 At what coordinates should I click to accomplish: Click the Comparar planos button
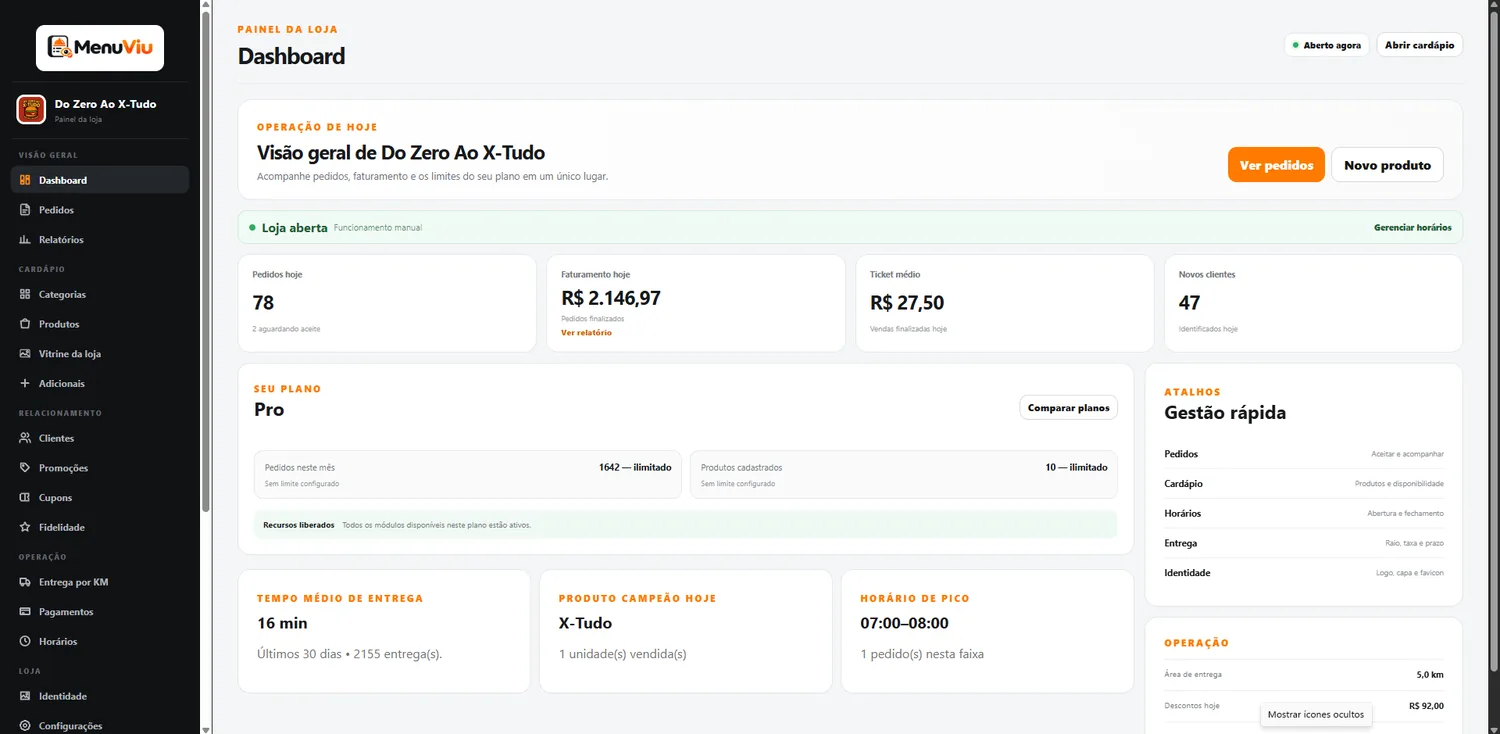point(1068,408)
